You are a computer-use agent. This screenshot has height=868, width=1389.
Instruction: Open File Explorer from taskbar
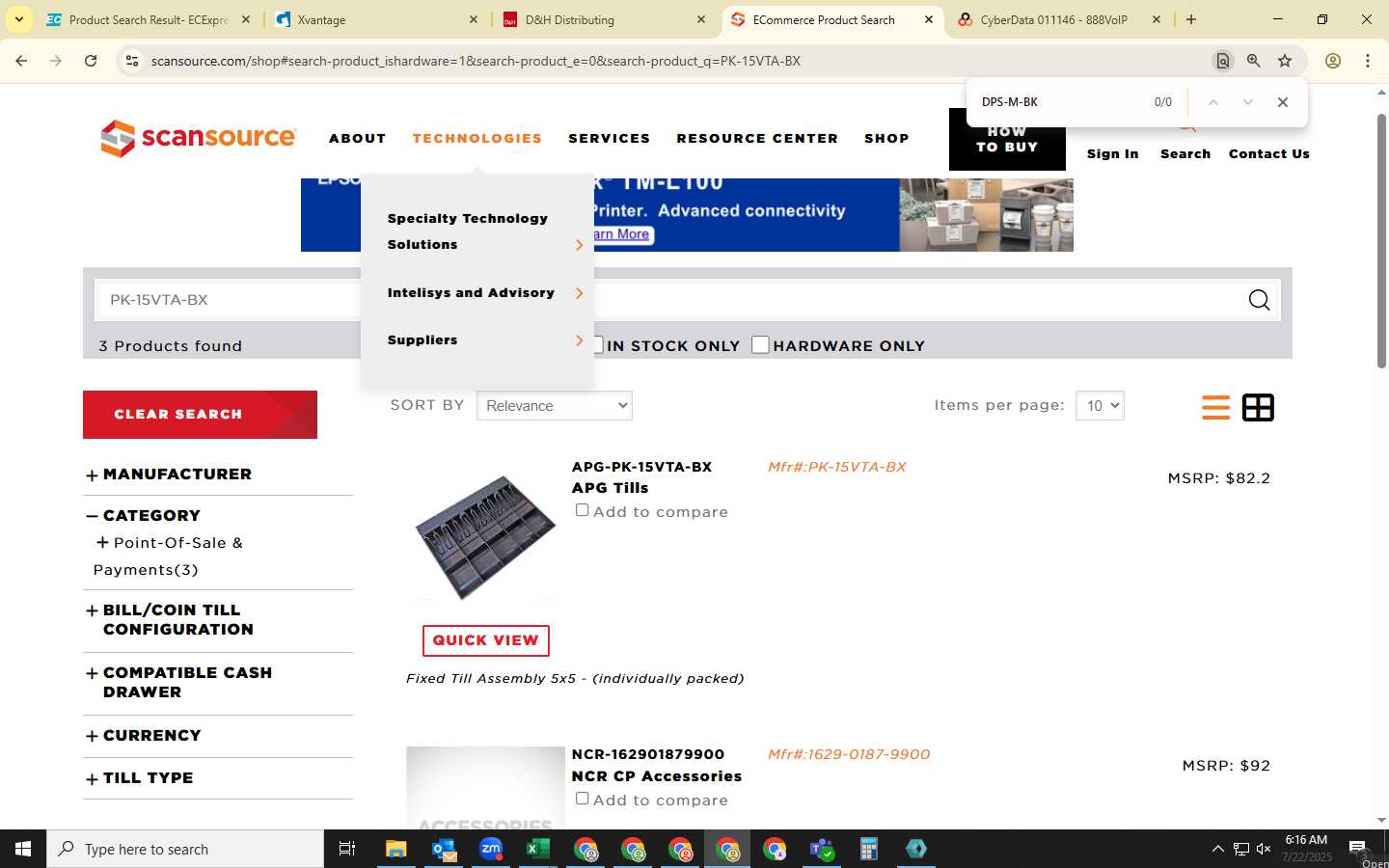[x=396, y=849]
